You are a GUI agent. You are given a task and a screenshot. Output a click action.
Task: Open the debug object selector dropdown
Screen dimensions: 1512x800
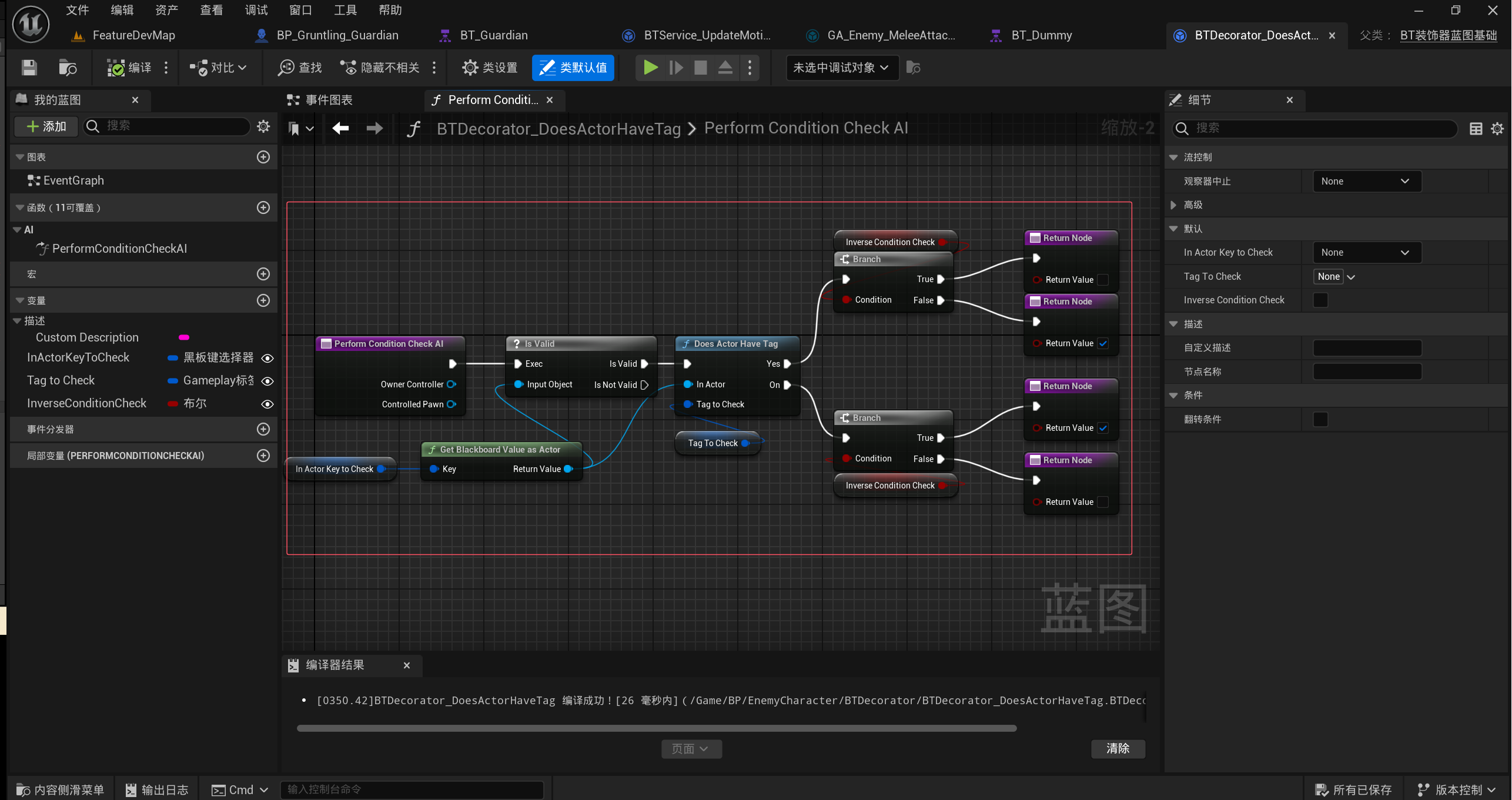(x=842, y=68)
